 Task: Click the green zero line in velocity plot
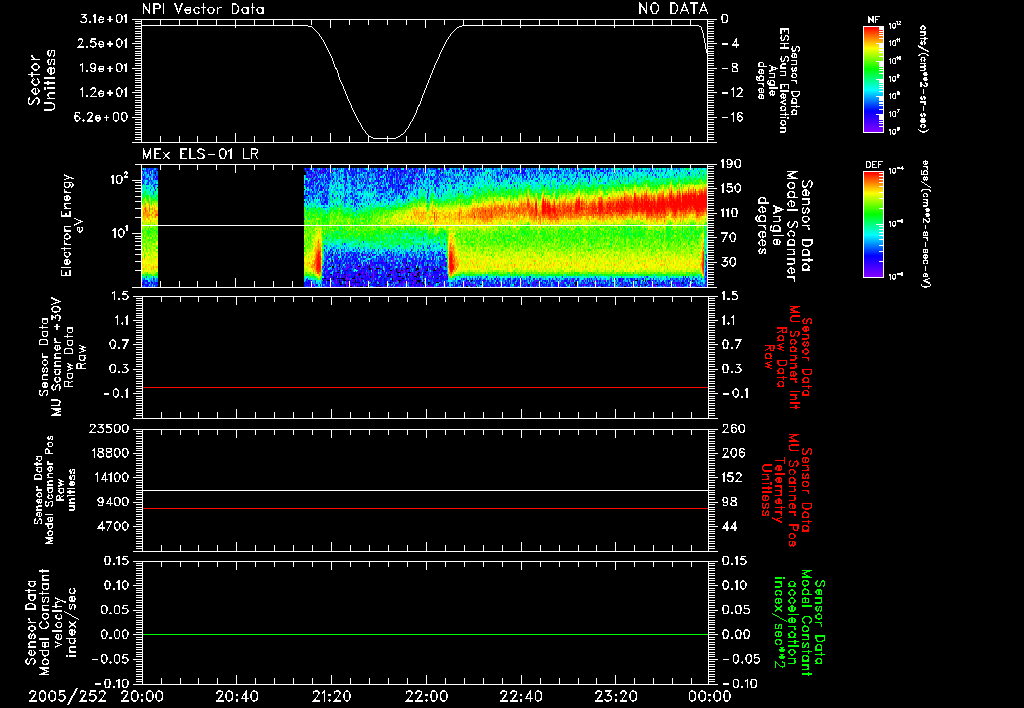[x=424, y=634]
